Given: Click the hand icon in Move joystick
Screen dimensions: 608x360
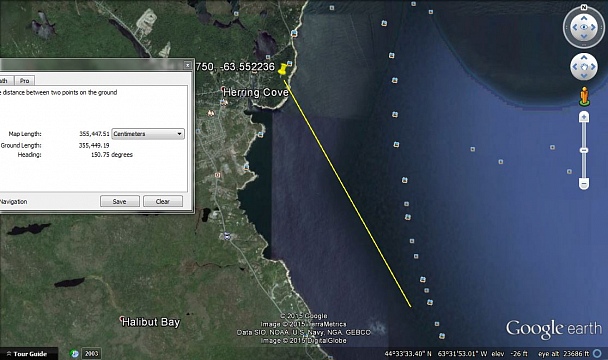Looking at the screenshot, I should [584, 67].
